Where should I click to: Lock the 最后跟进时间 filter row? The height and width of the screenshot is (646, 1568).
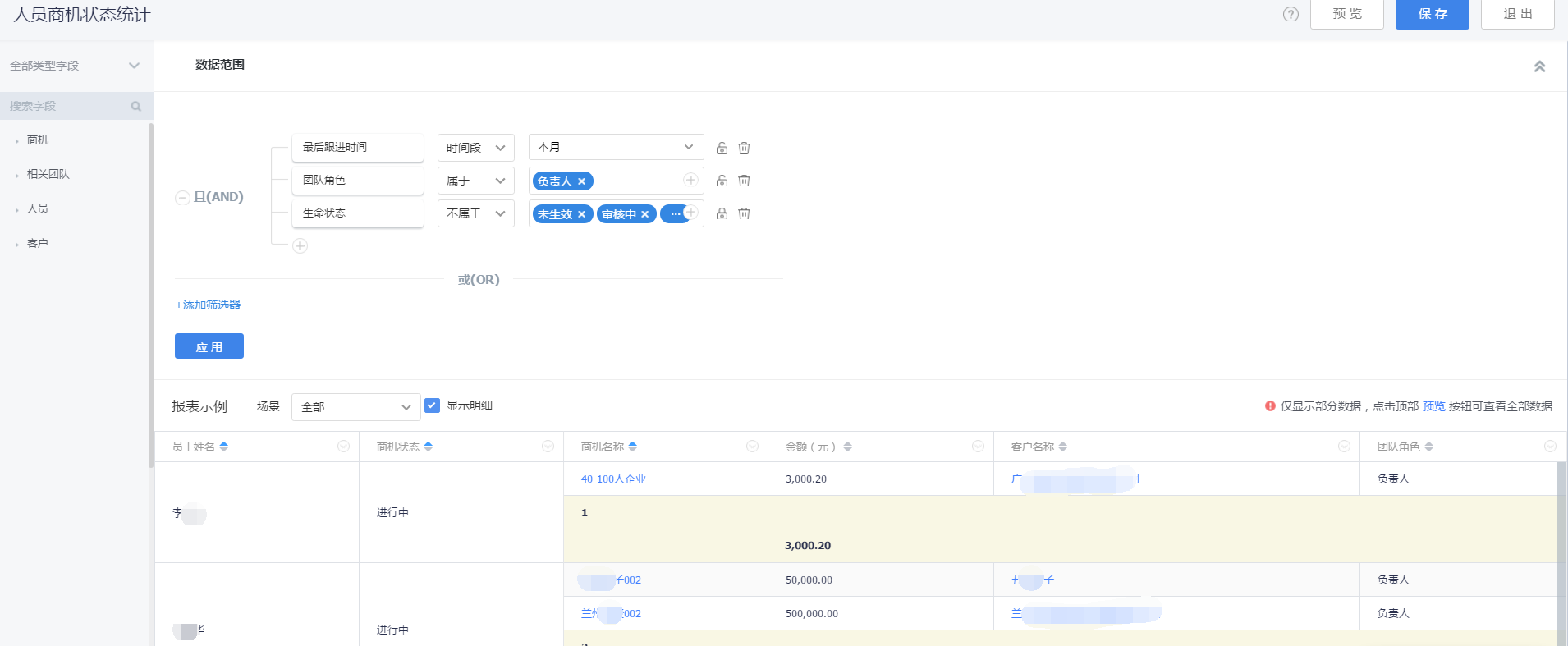(722, 148)
